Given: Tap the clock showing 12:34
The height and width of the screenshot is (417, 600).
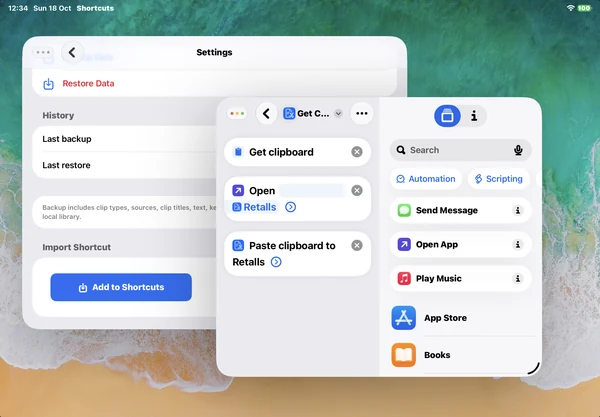Looking at the screenshot, I should click(x=18, y=8).
